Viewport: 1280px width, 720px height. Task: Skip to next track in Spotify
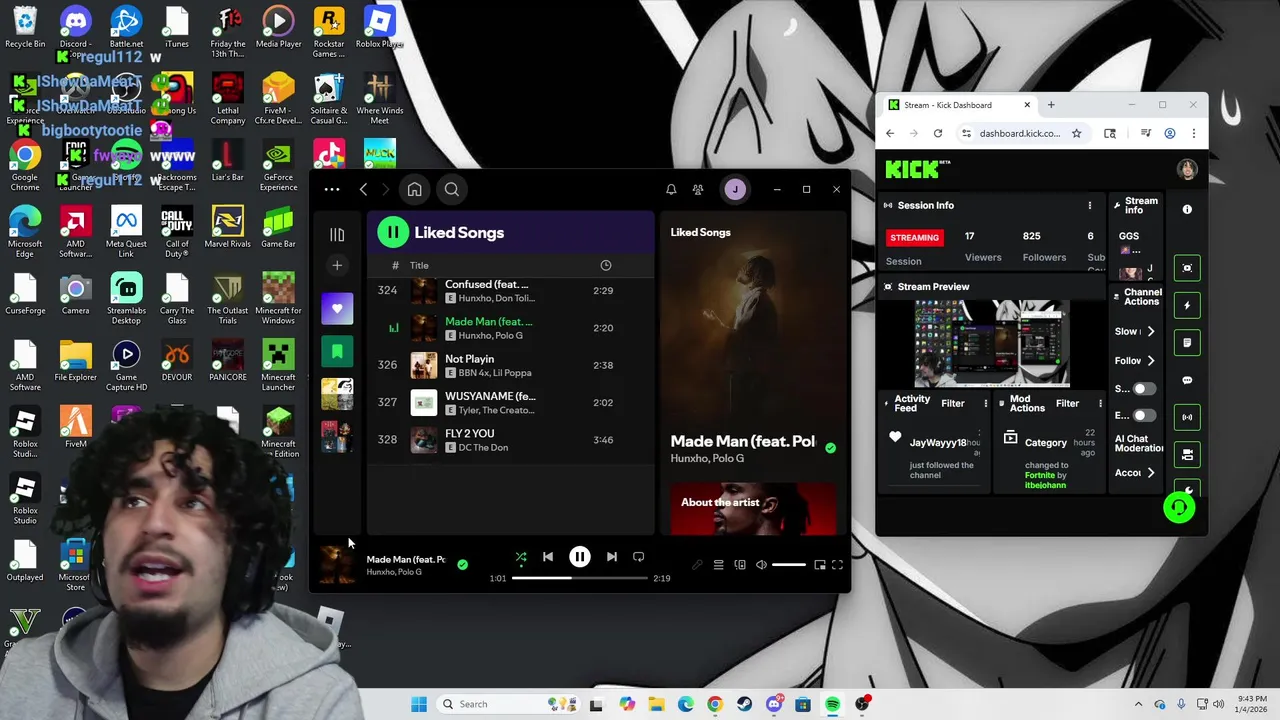(x=611, y=557)
